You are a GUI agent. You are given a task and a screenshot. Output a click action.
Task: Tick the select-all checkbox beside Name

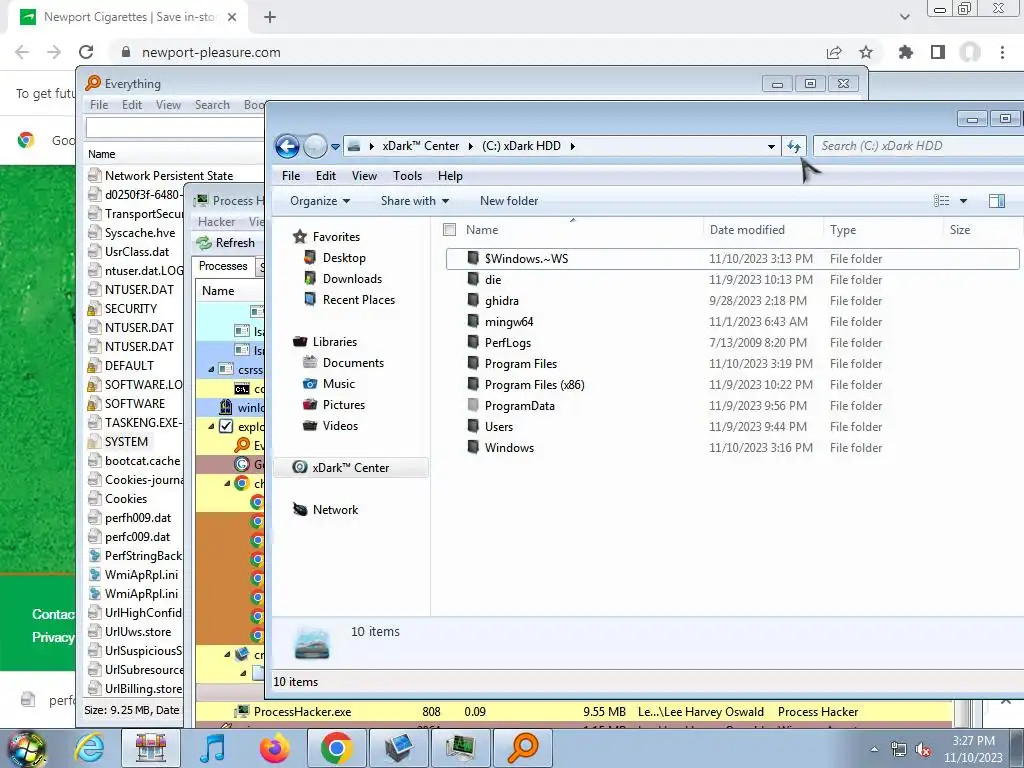[449, 230]
